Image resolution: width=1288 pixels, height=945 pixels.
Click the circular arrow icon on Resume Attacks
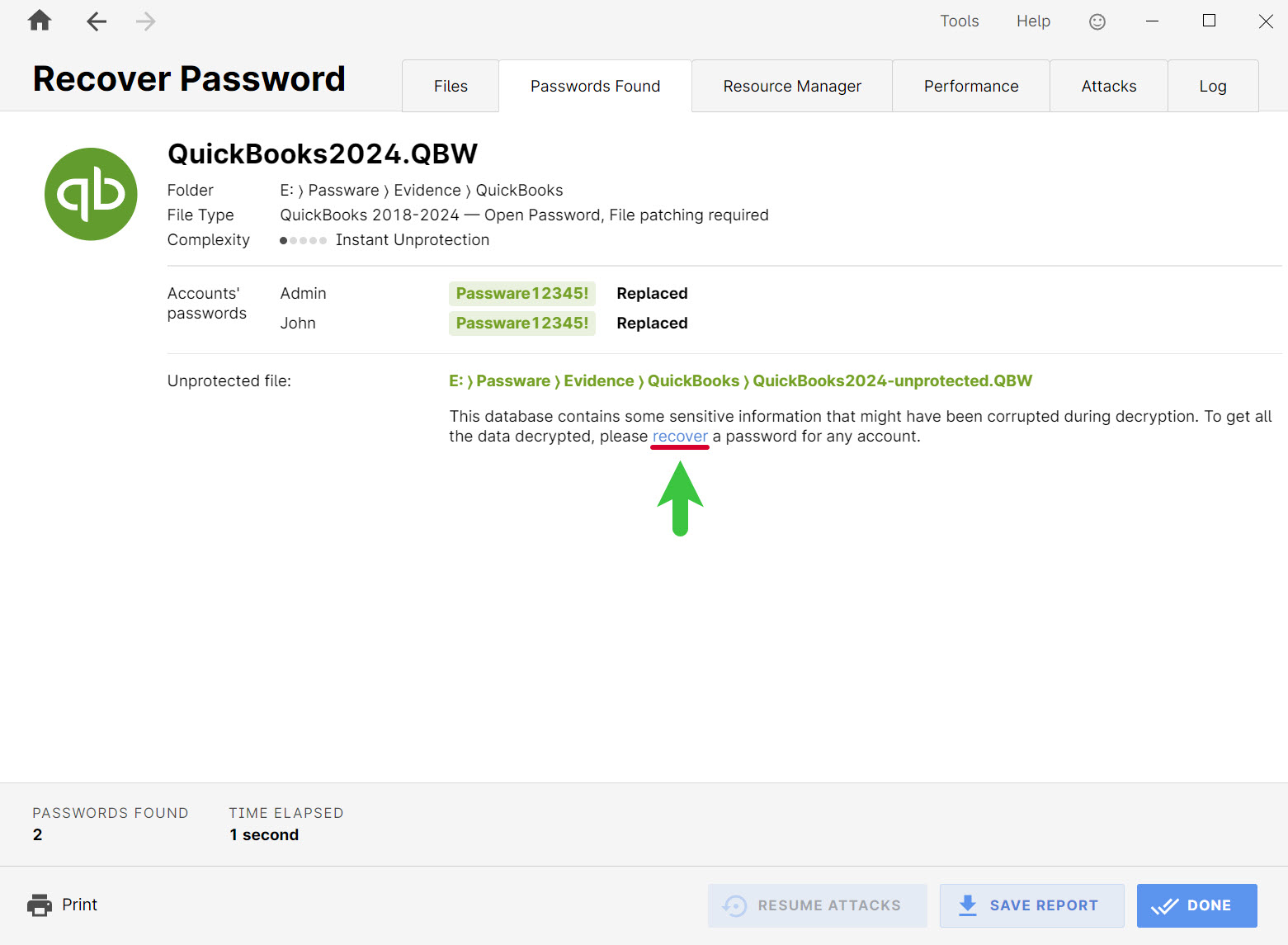pos(734,905)
